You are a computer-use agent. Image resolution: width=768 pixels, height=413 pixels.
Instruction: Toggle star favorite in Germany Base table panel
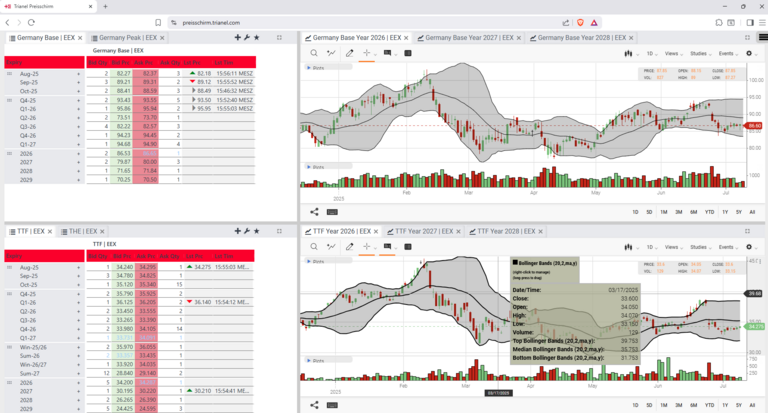tap(256, 37)
